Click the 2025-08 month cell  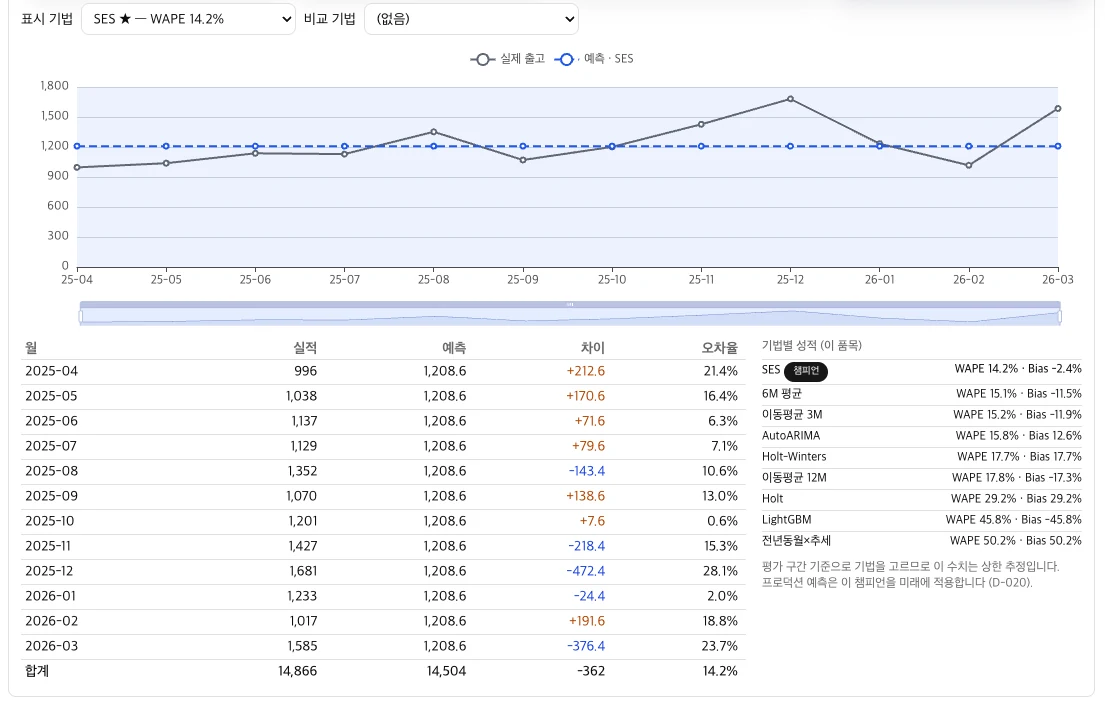[x=51, y=472]
